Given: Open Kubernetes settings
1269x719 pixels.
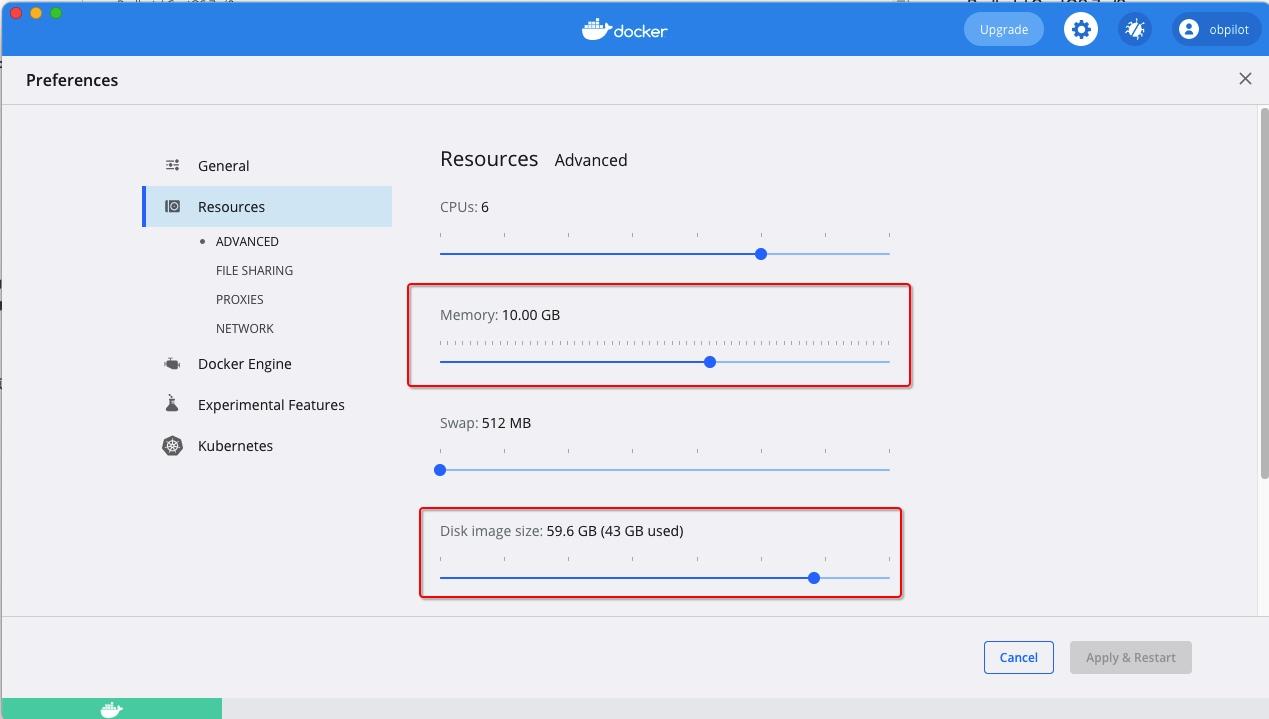Looking at the screenshot, I should 267,446.
